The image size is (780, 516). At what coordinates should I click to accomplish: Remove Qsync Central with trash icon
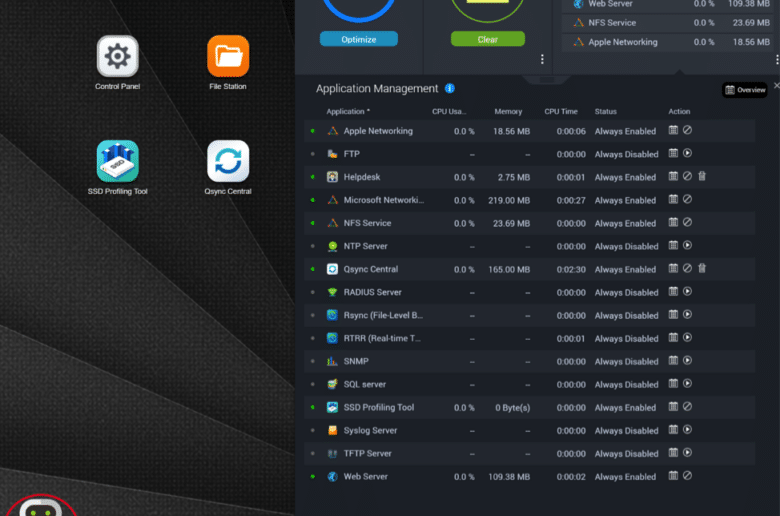(x=701, y=269)
